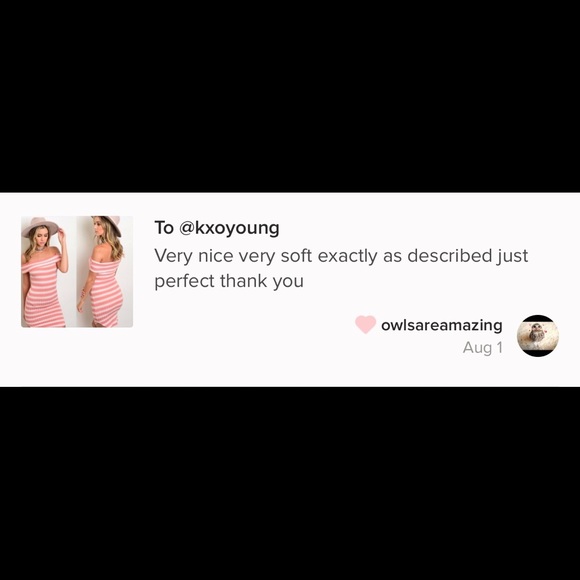The image size is (580, 580).
Task: Click the pink hat in the dress photo
Action: point(40,226)
